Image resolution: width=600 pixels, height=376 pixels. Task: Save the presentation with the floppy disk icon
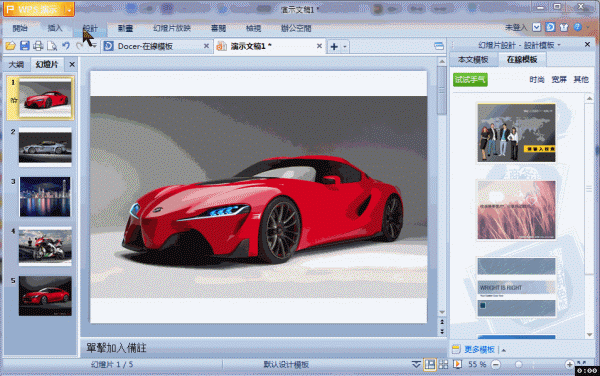click(x=24, y=46)
